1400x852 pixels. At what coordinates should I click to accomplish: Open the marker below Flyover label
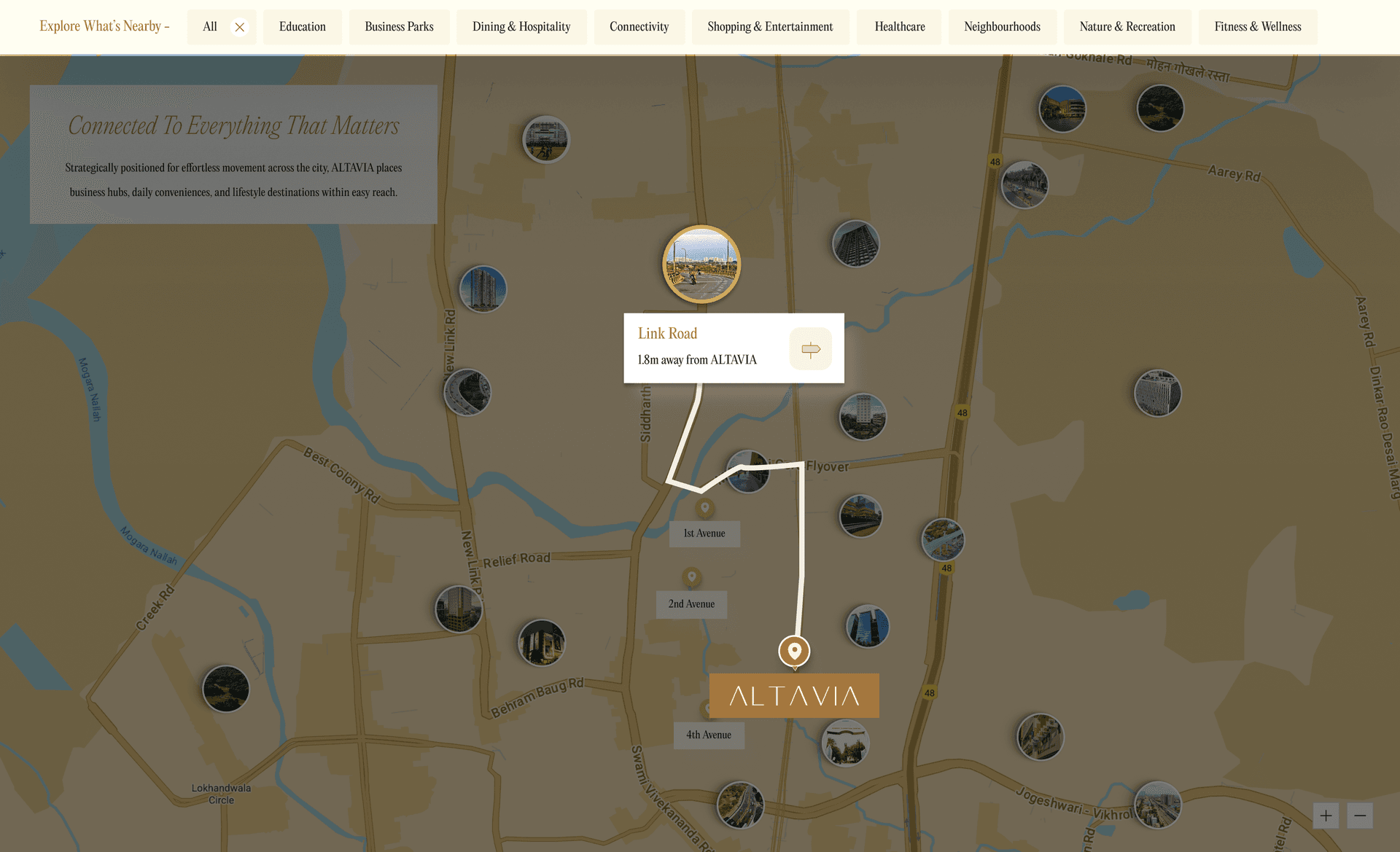coord(861,516)
